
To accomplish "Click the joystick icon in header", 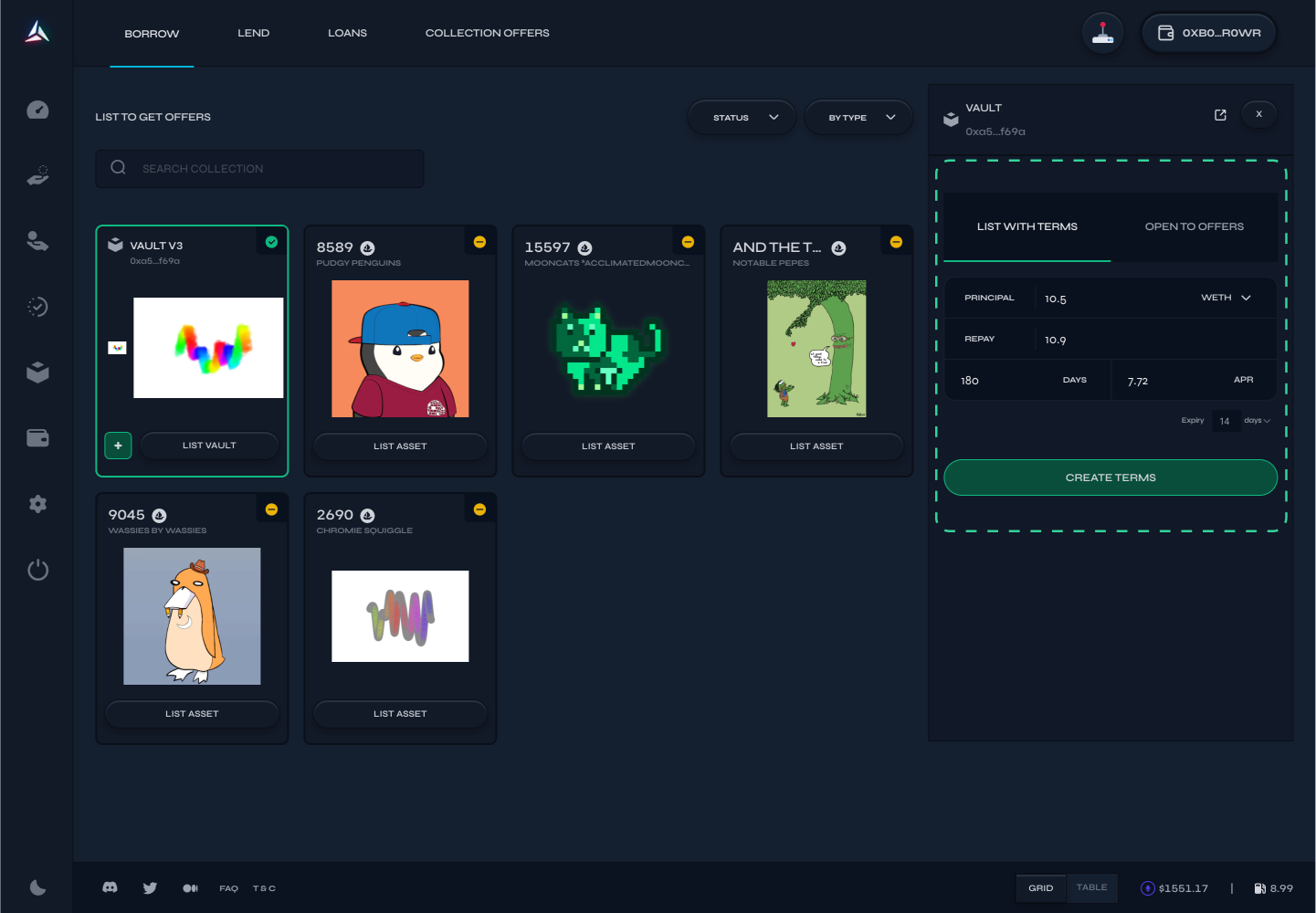I will click(x=1103, y=33).
